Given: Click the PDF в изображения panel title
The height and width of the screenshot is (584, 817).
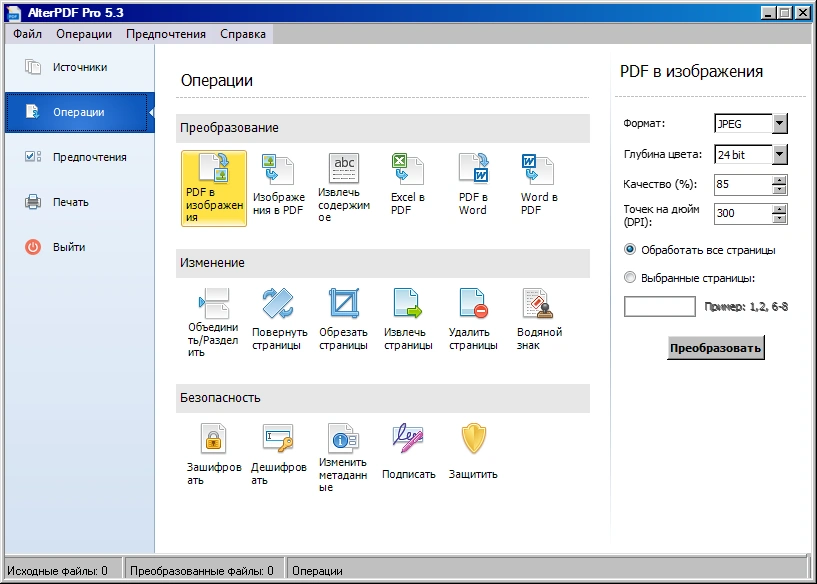Looking at the screenshot, I should click(691, 71).
